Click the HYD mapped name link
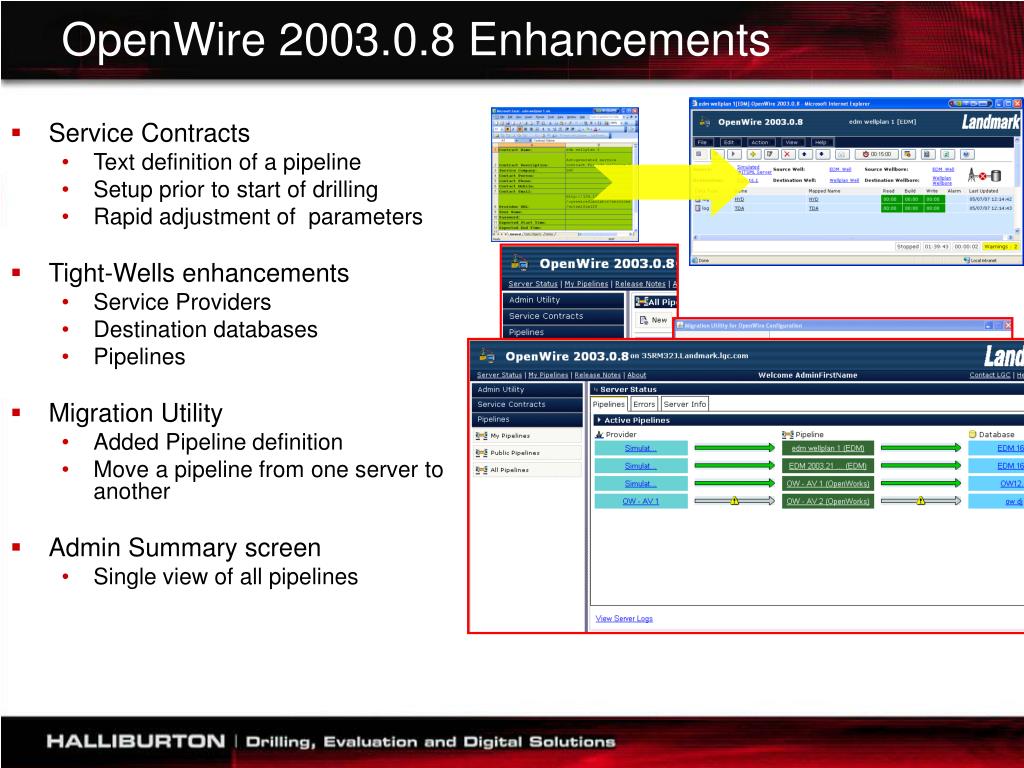The width and height of the screenshot is (1024, 768). pos(813,199)
